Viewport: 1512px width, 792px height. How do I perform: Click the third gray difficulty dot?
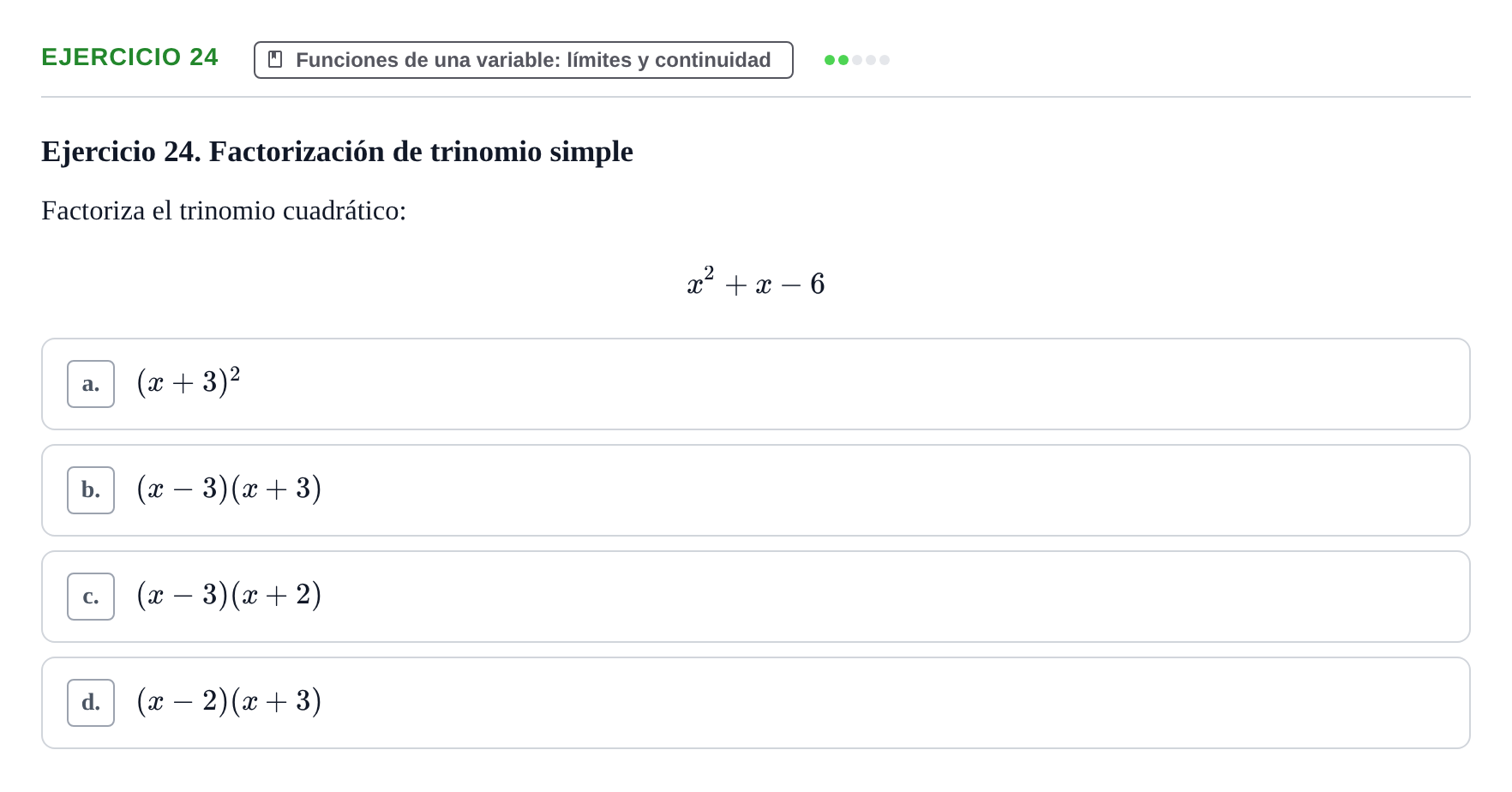click(857, 60)
